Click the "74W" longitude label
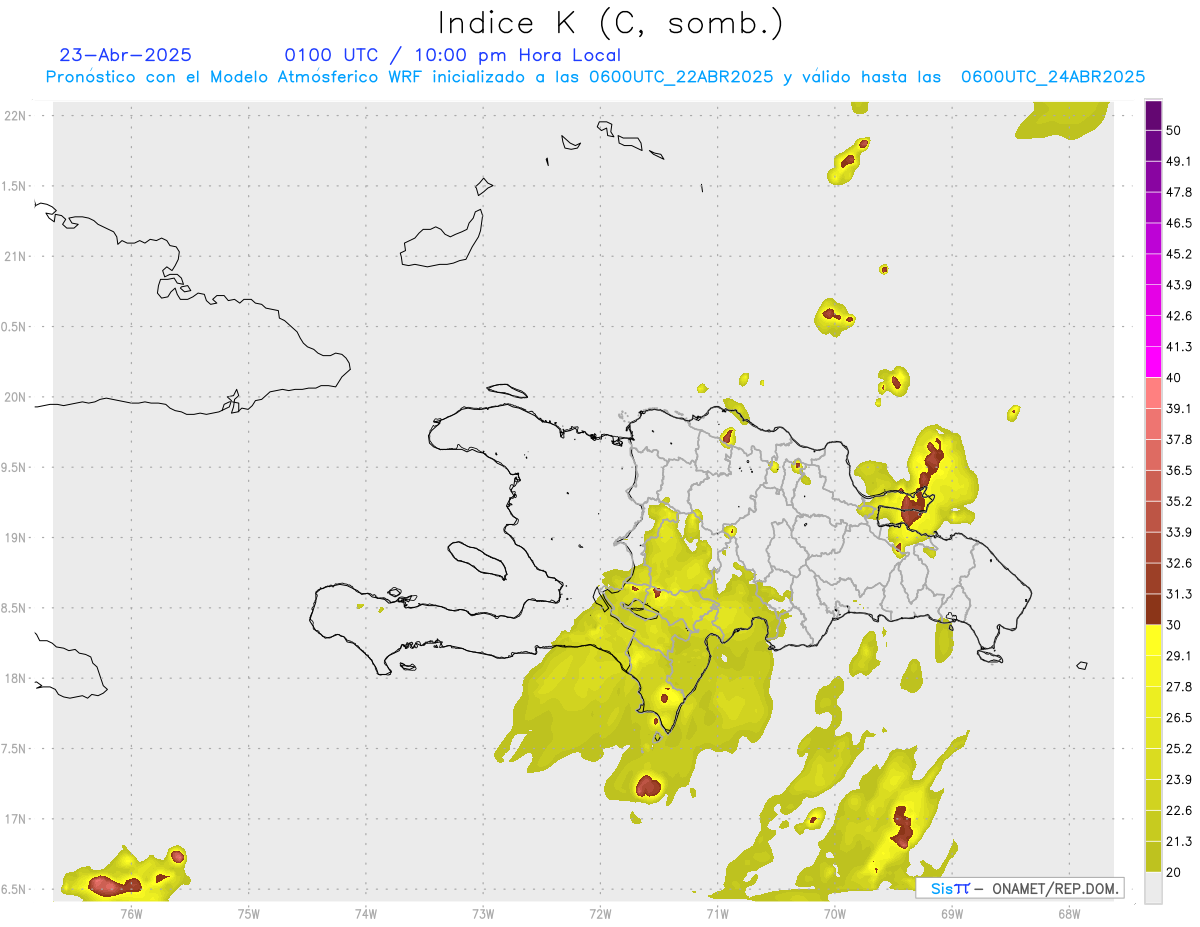Image resolution: width=1200 pixels, height=927 pixels. tap(366, 913)
